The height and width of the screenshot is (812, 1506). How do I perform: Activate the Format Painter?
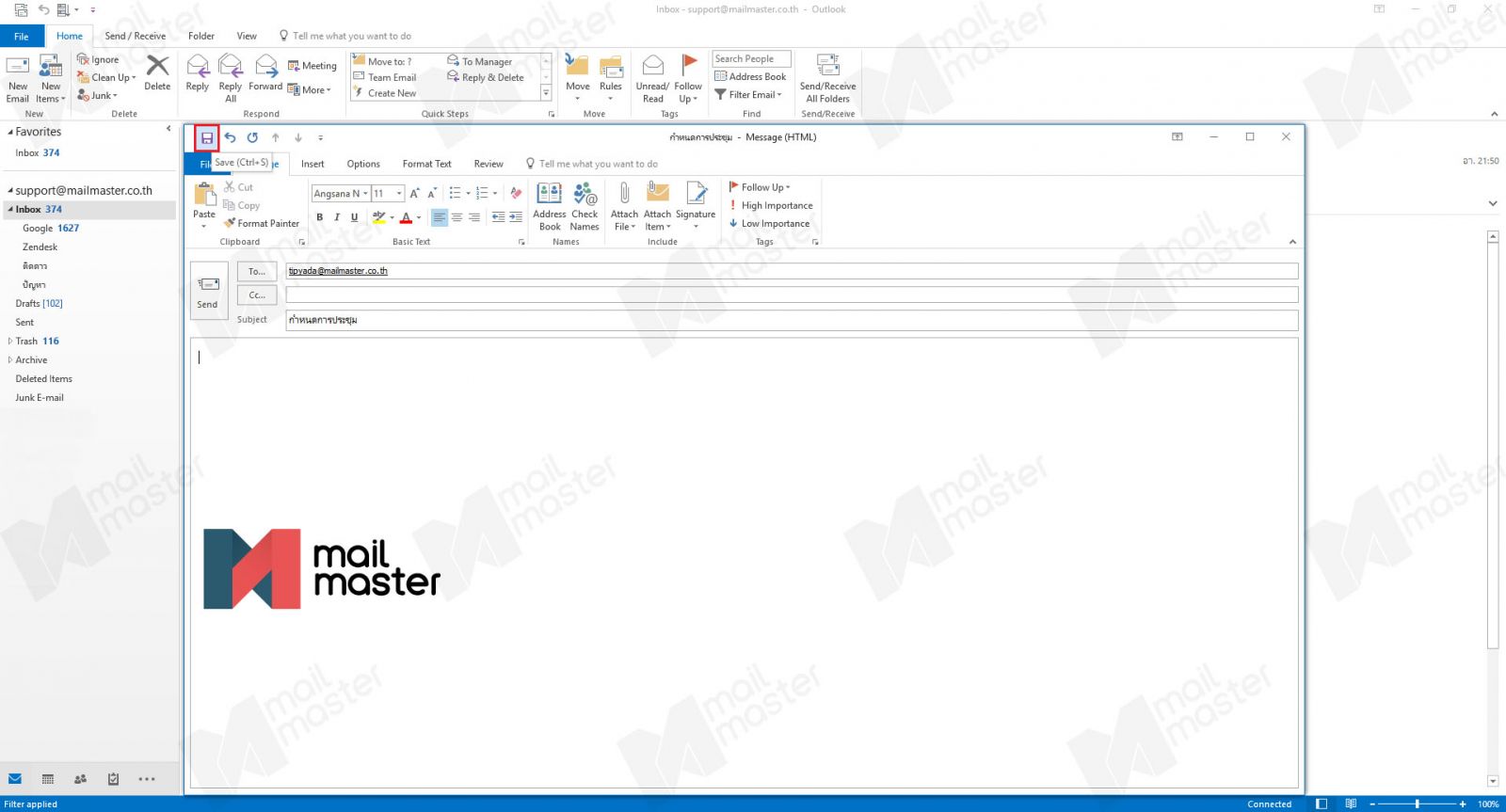(x=262, y=223)
